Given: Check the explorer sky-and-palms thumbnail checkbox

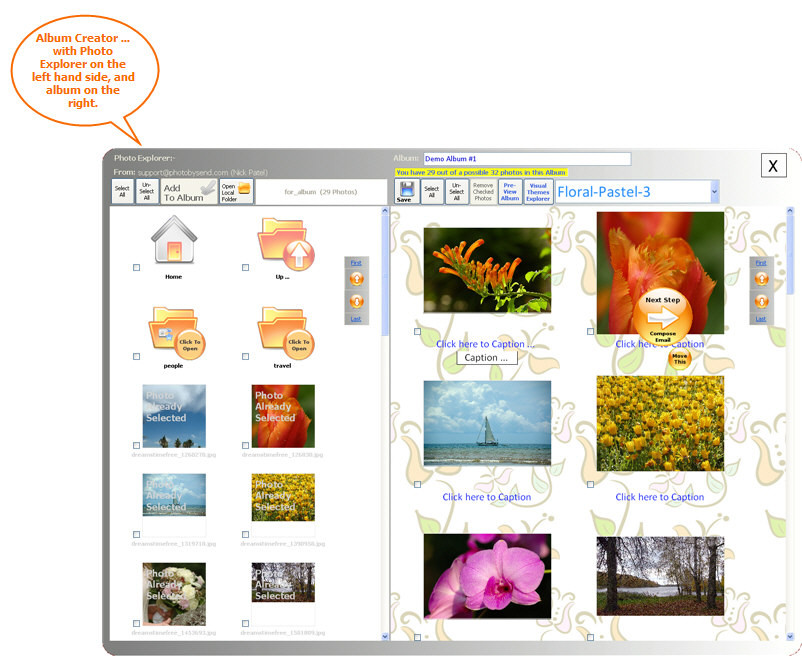Looking at the screenshot, I should coord(137,445).
